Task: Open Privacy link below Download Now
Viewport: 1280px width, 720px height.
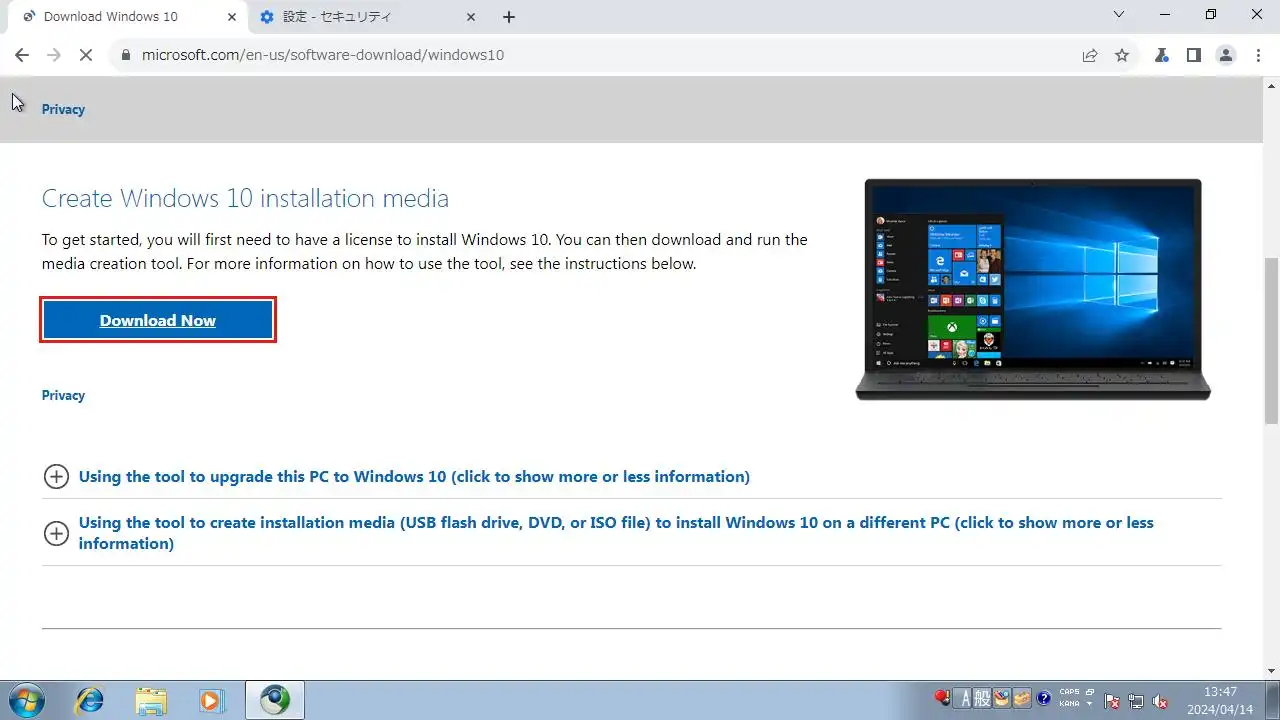Action: click(63, 395)
